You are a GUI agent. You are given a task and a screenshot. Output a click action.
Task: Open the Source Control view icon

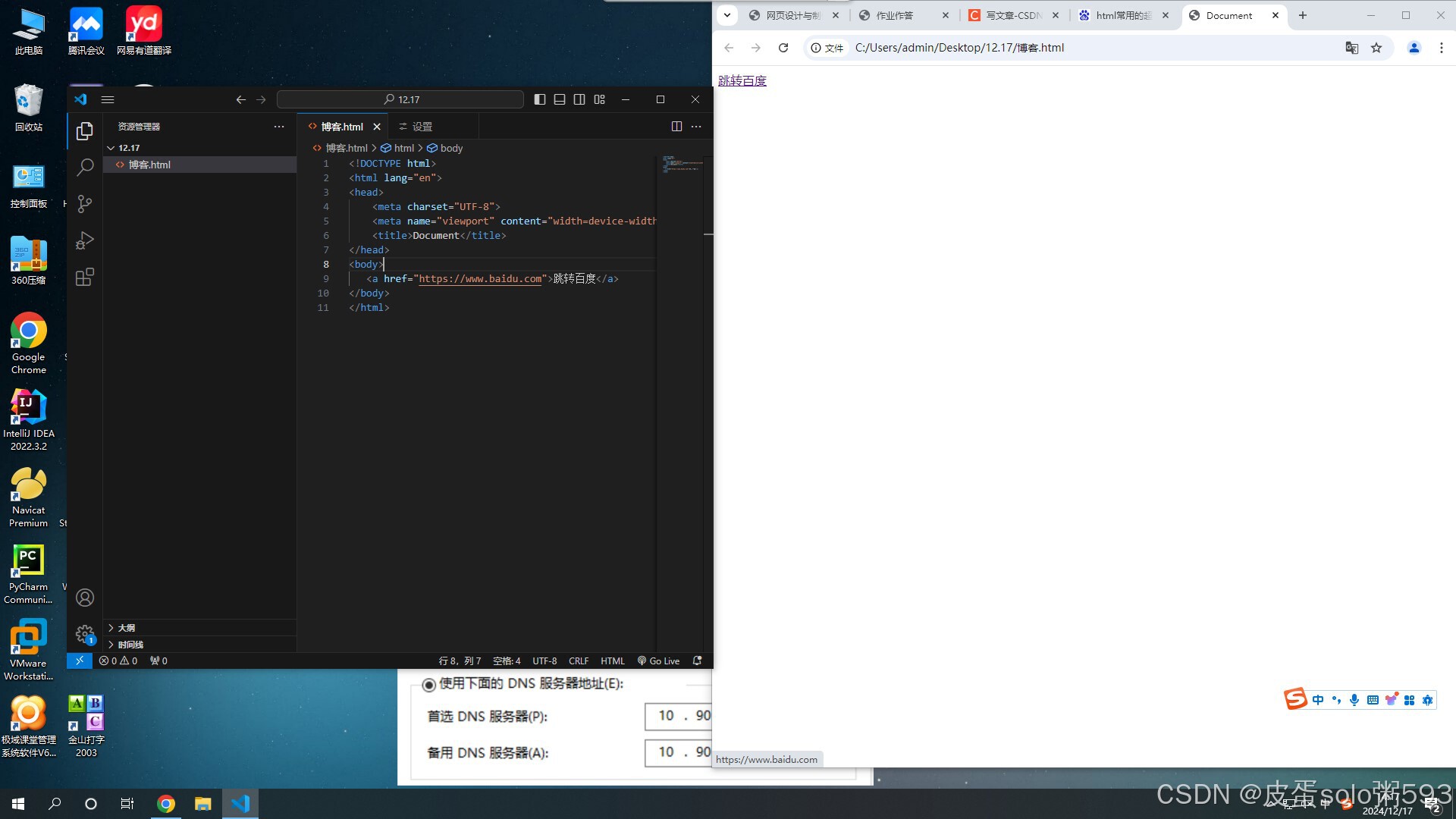click(85, 203)
